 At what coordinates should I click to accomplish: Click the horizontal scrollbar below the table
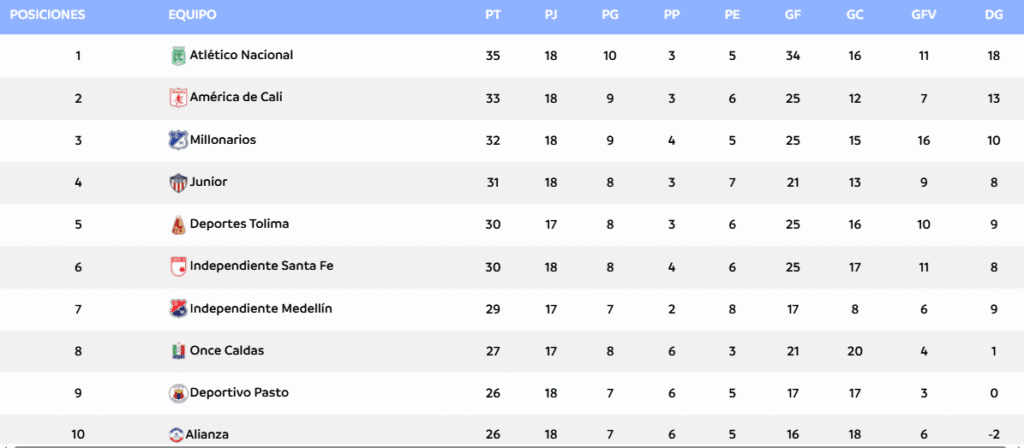tap(512, 446)
